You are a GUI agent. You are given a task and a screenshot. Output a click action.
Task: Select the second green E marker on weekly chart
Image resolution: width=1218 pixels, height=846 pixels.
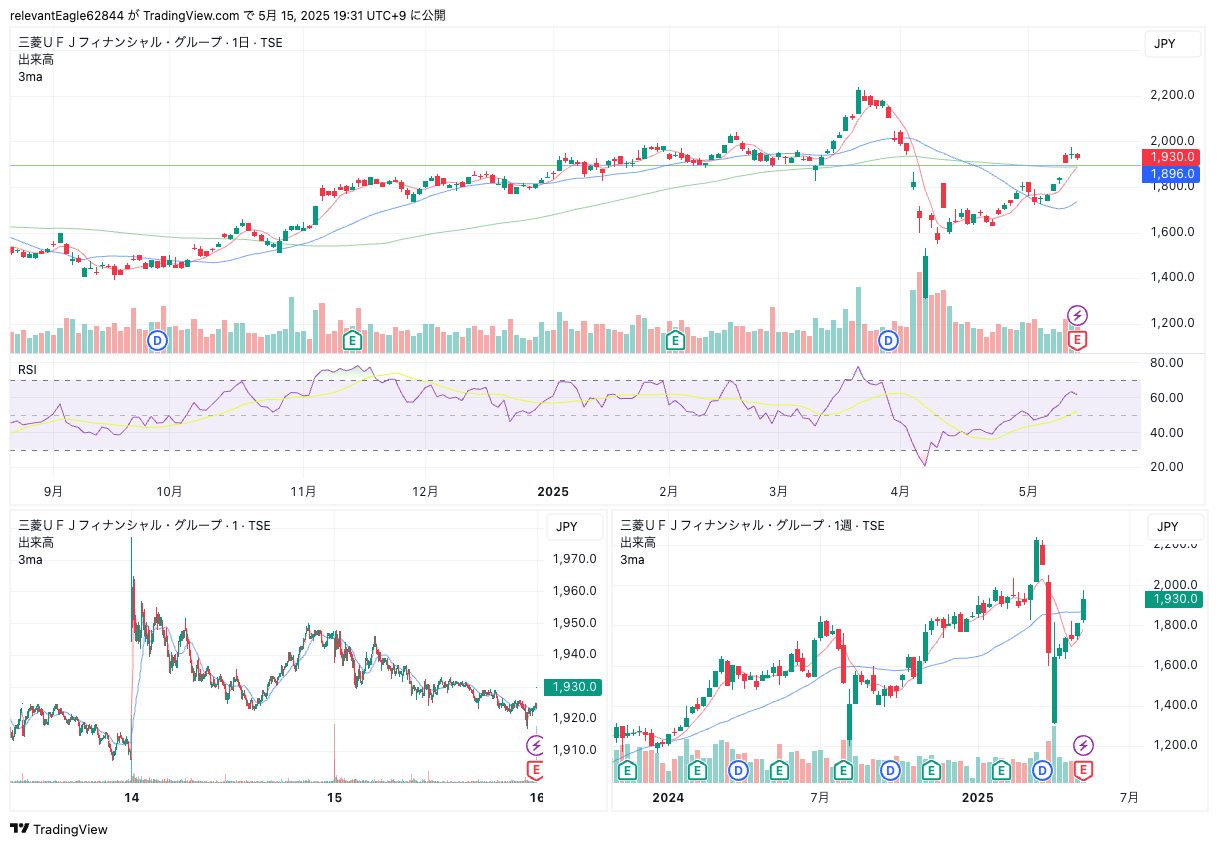click(x=696, y=770)
